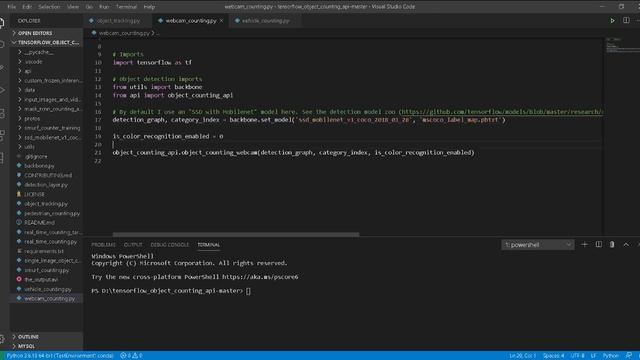Open pedestrian_counting.py in explorer
The height and width of the screenshot is (360, 640).
point(52,213)
